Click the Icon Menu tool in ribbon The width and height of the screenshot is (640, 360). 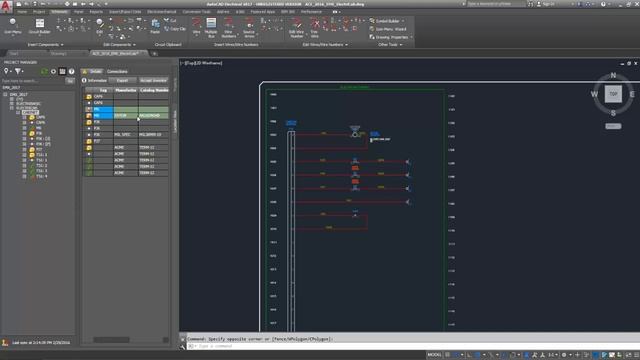coord(13,27)
